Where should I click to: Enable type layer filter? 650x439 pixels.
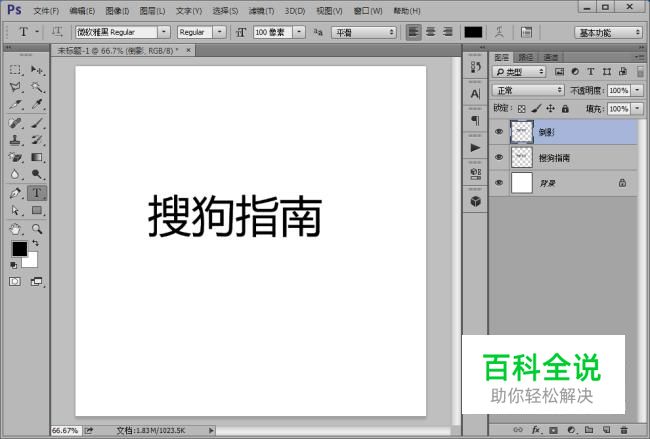591,72
